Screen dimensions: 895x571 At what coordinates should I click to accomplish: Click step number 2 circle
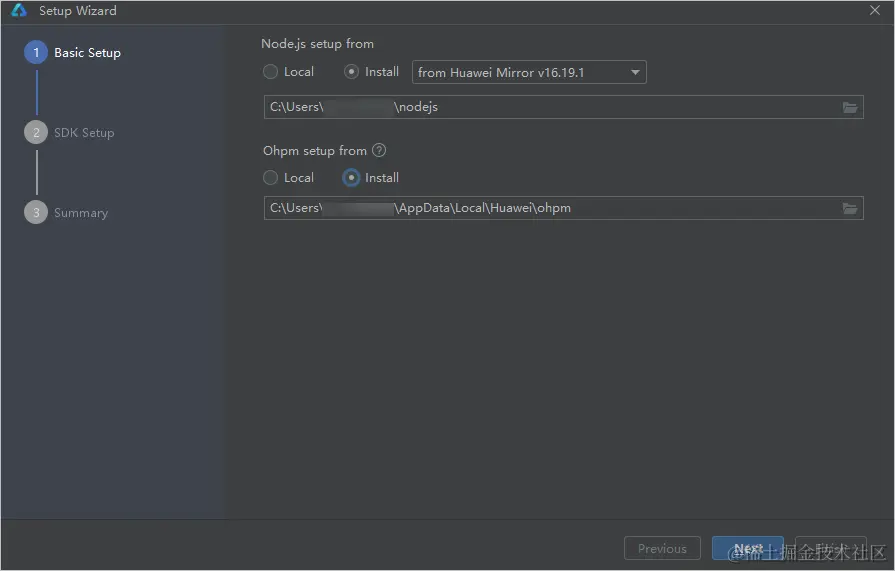36,132
